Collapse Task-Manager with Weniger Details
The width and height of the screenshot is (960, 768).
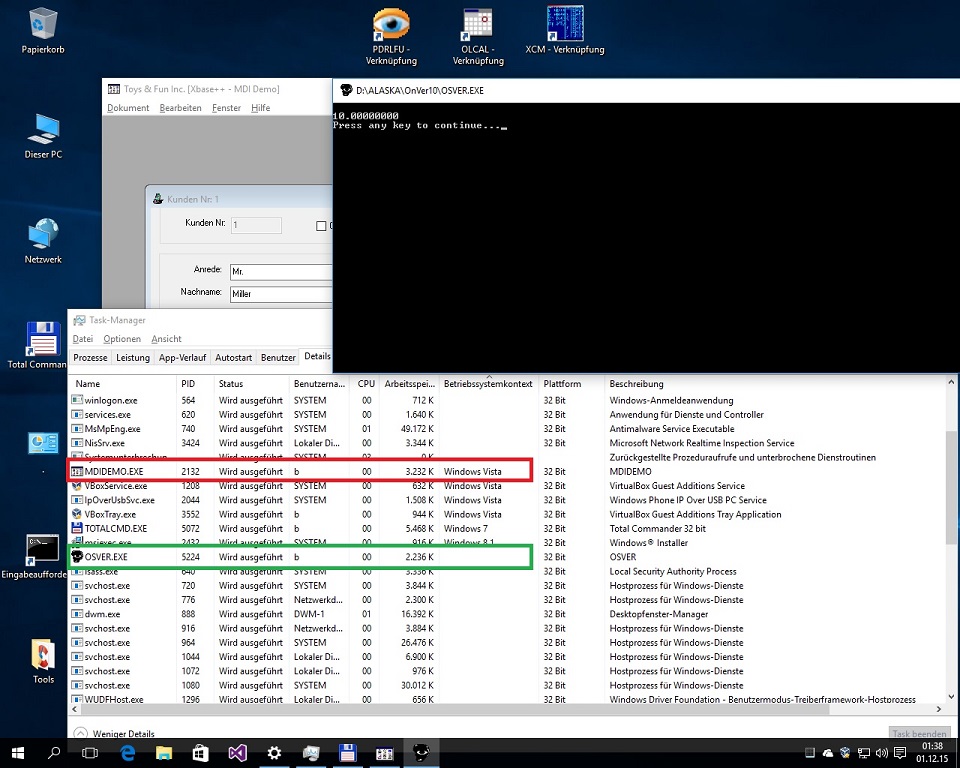[x=114, y=733]
